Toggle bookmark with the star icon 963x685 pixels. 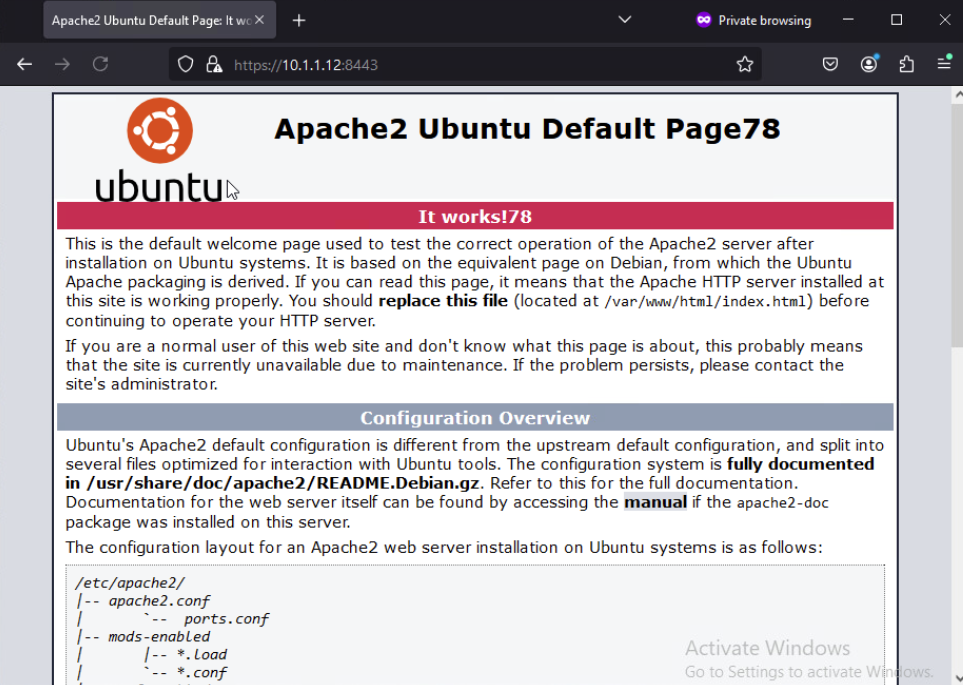click(744, 63)
